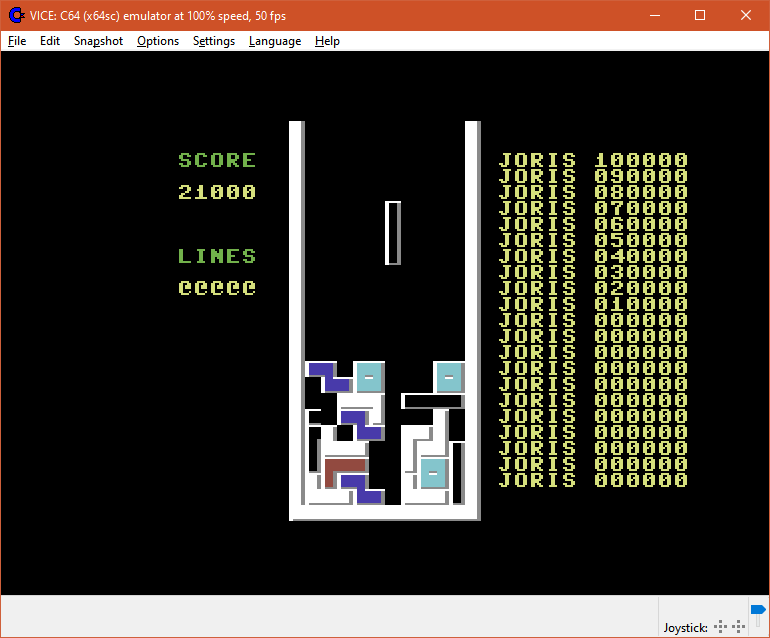Maximize the VICE emulator window
Image resolution: width=770 pixels, height=638 pixels.
coord(700,15)
